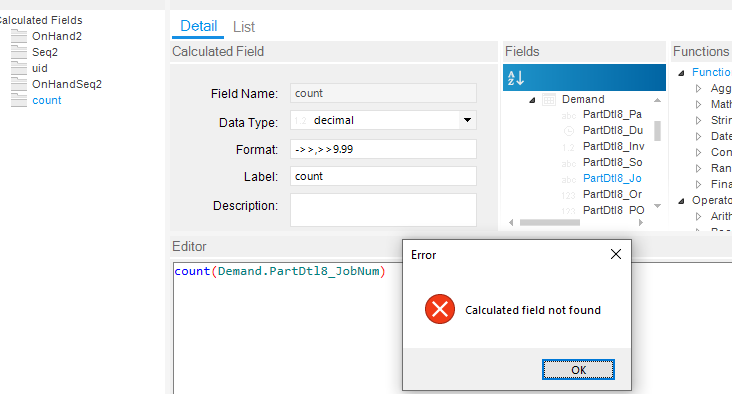
Task: Collapse the Operators node
Action: [681, 201]
